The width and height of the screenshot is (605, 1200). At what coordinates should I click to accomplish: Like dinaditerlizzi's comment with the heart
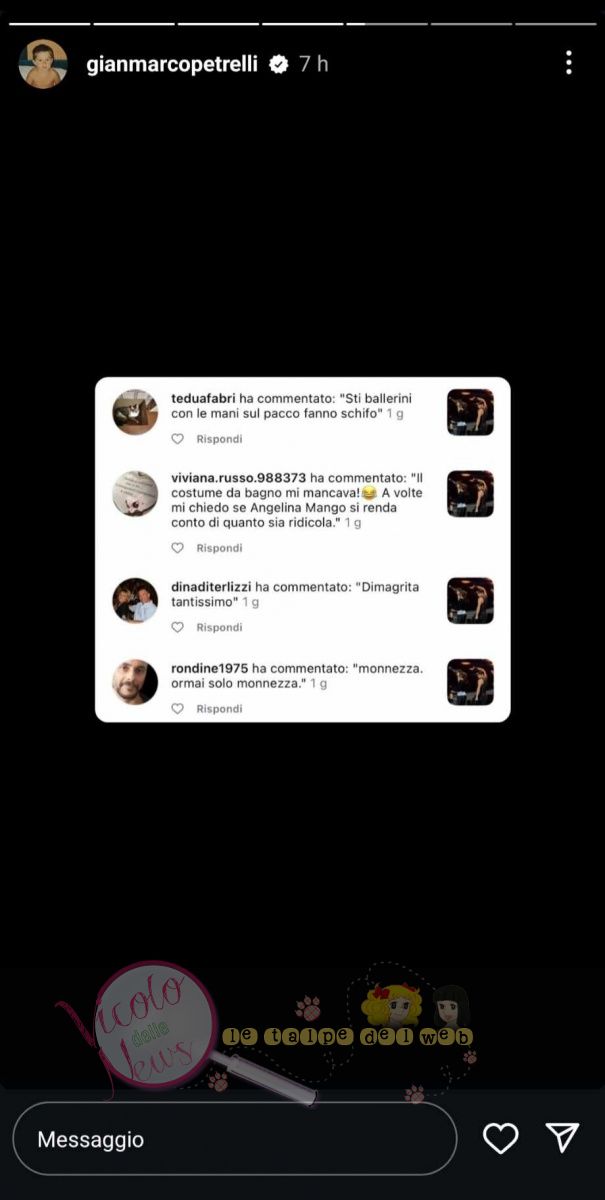click(x=178, y=627)
